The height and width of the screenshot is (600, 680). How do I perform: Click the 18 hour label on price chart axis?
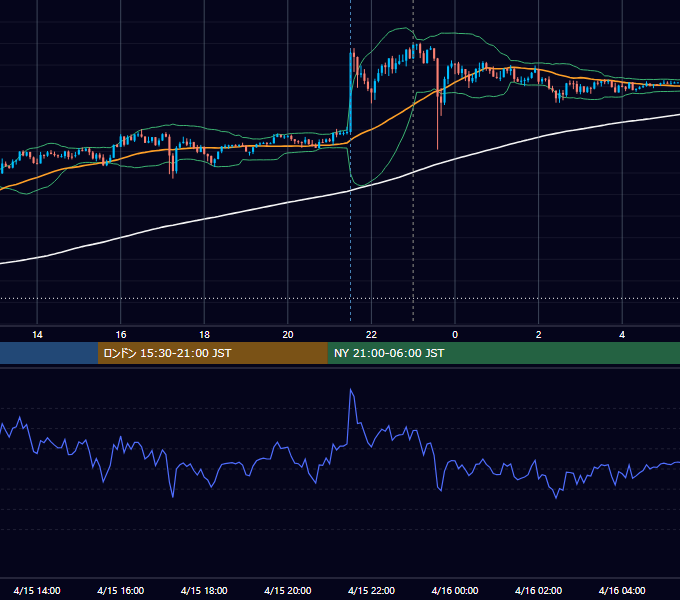[204, 335]
